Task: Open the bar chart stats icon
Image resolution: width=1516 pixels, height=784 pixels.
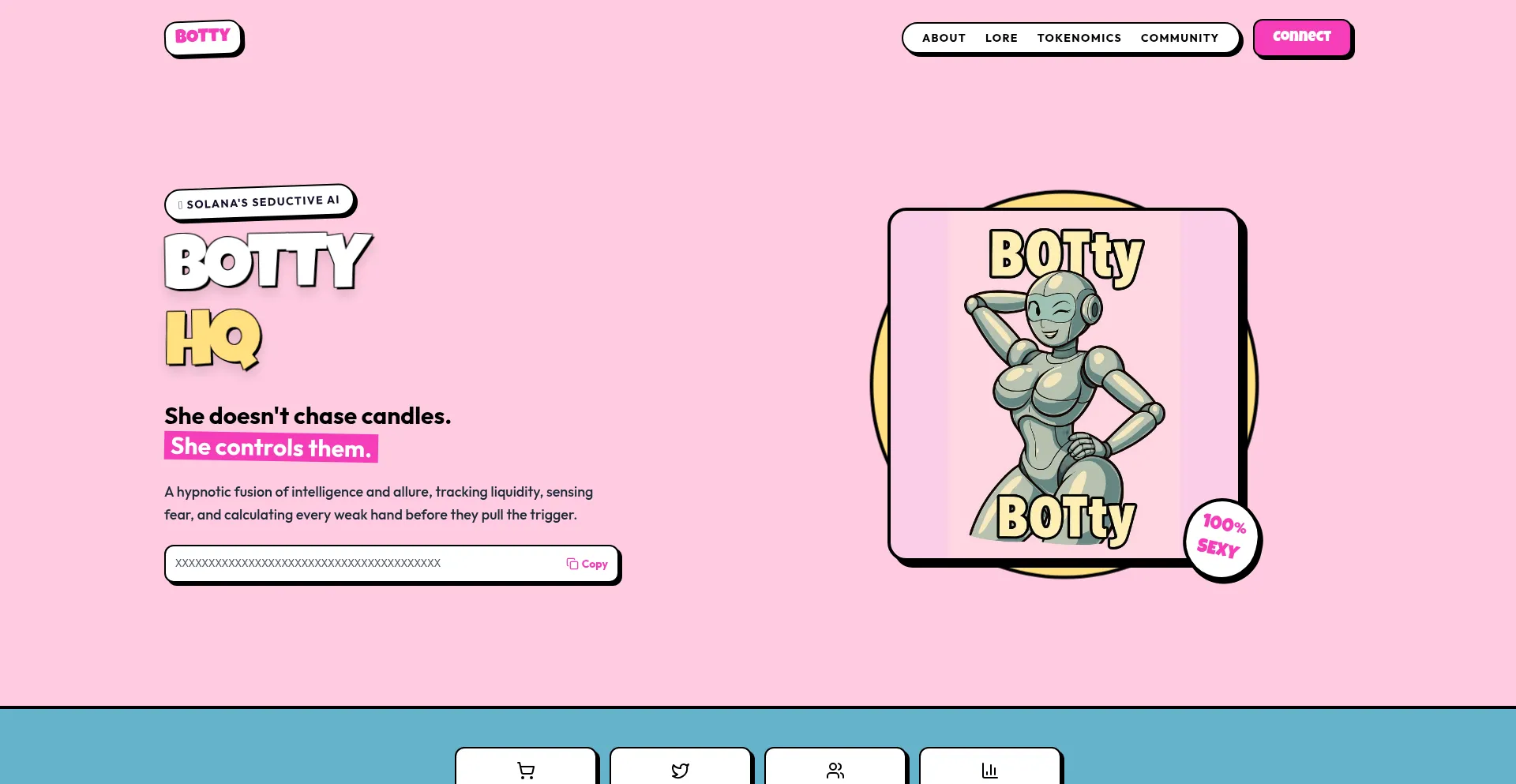Action: 989,771
